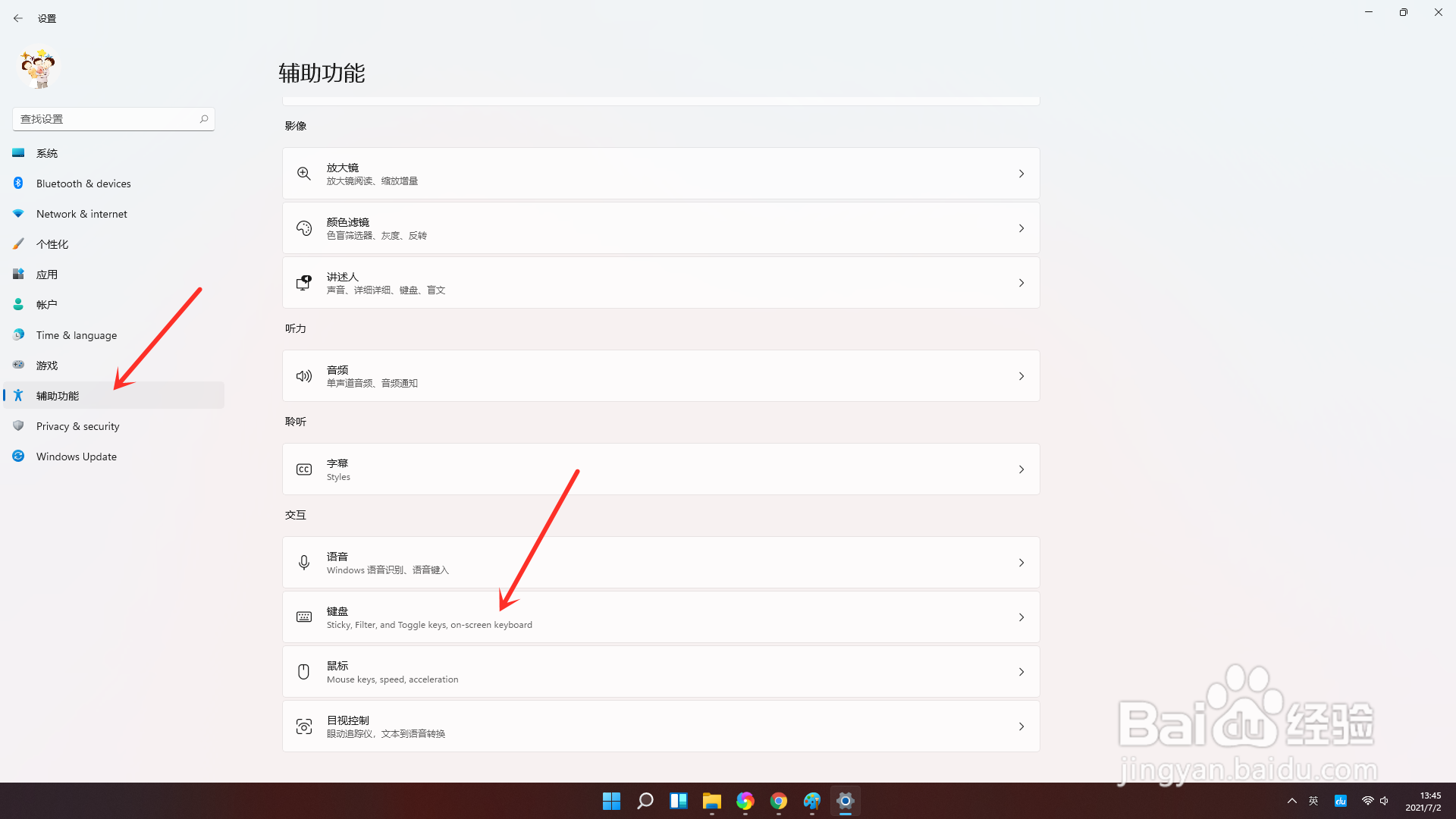This screenshot has width=1456, height=819.
Task: Click the back arrow in Settings
Action: [18, 17]
